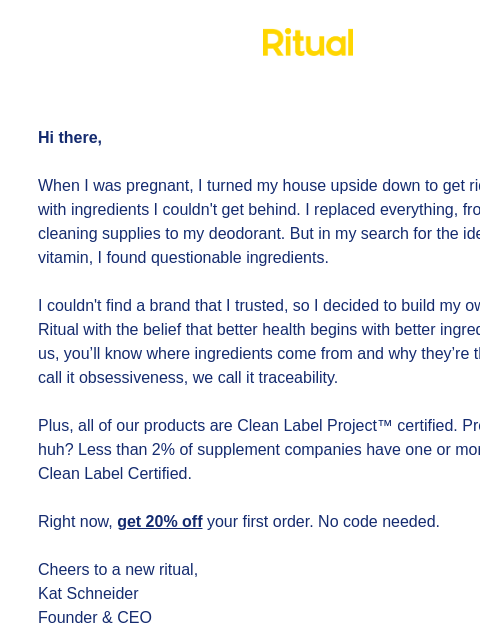Click the name 'Kat Schneider'
Screen dimensions: 480x640
click(x=88, y=593)
